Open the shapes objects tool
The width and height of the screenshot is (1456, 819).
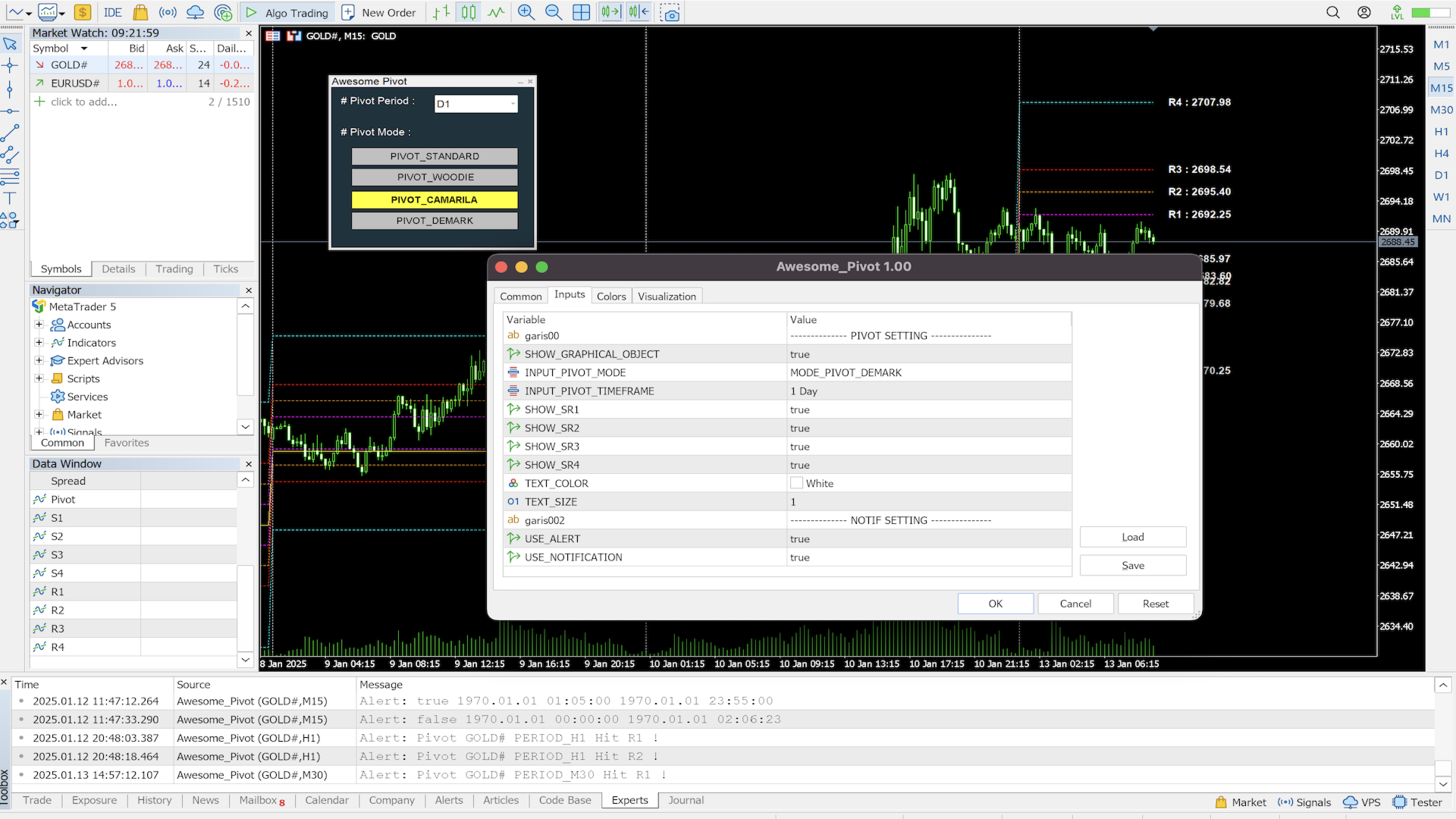(10, 221)
